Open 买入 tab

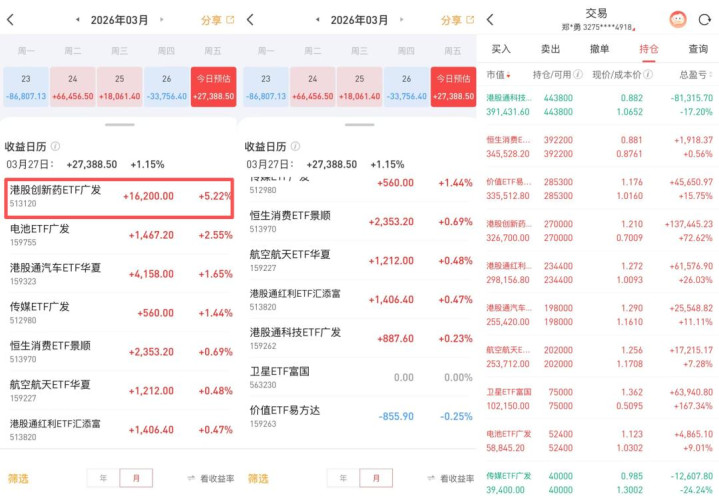(501, 49)
